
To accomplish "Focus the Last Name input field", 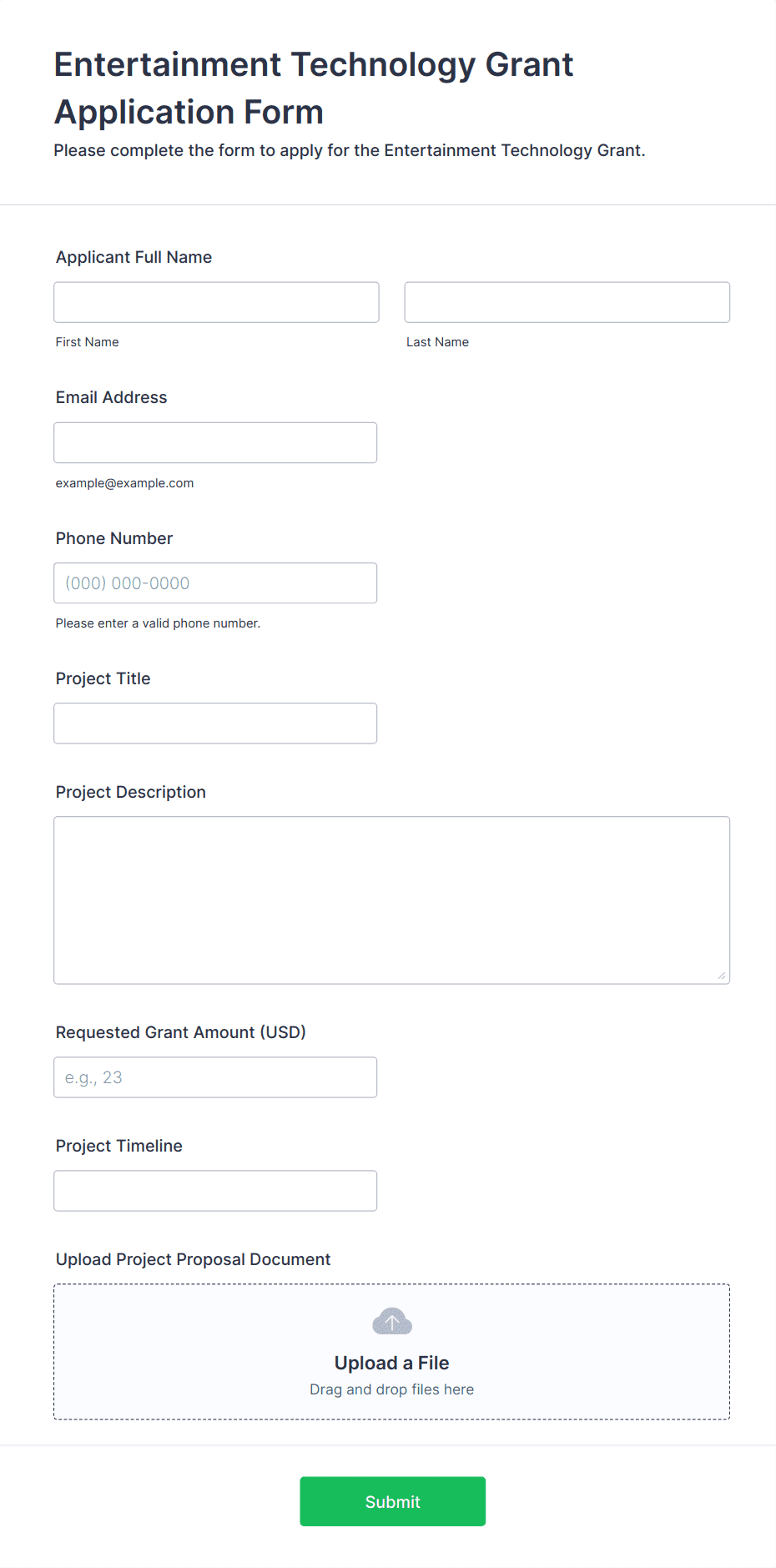I will click(567, 302).
